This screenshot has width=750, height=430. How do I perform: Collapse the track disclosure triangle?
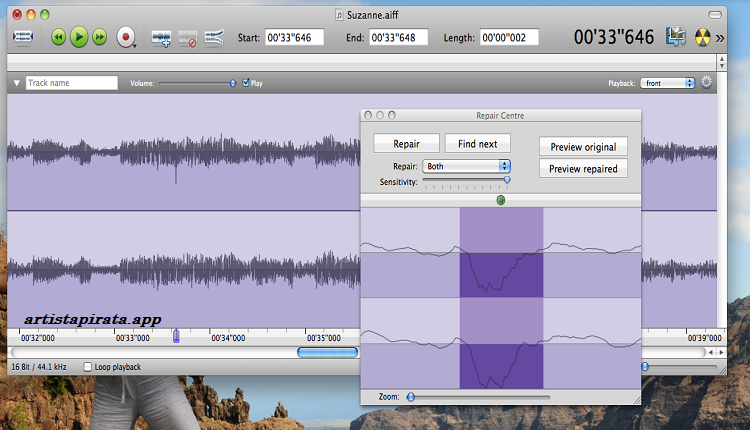tap(17, 83)
